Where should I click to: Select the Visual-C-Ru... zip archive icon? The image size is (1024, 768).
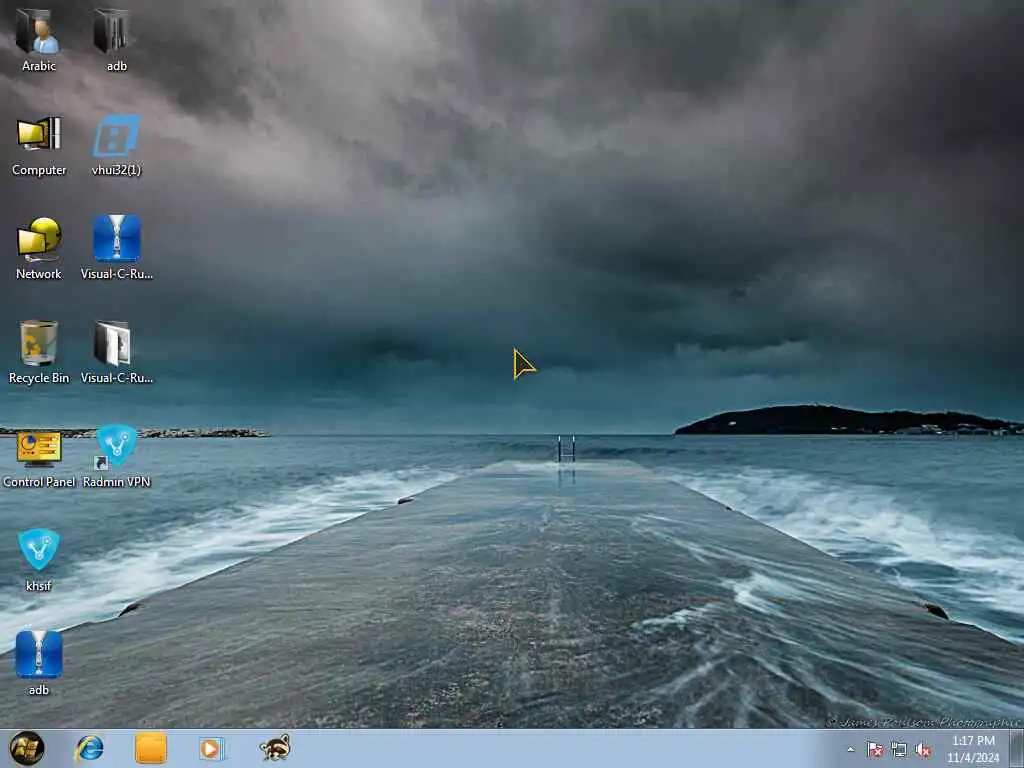(117, 238)
